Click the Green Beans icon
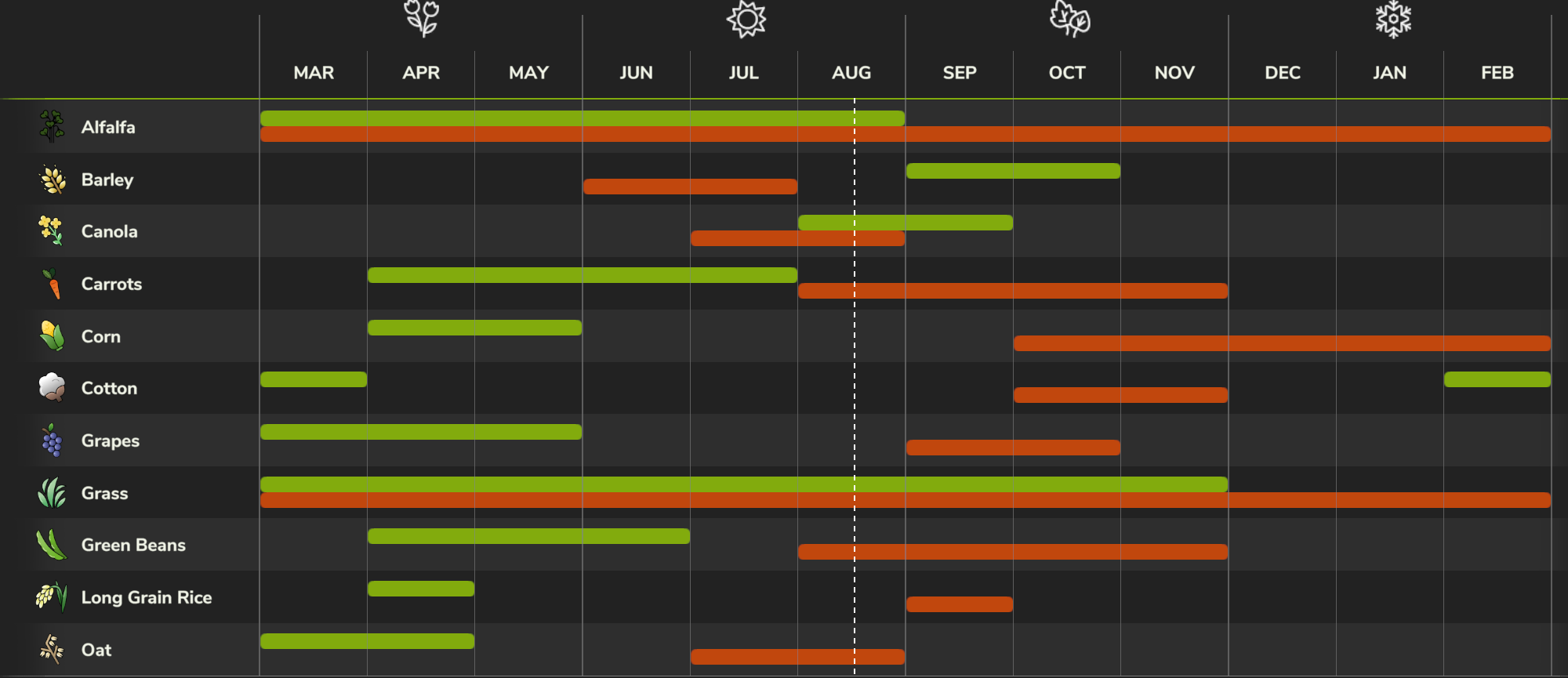Image resolution: width=1568 pixels, height=678 pixels. click(52, 545)
